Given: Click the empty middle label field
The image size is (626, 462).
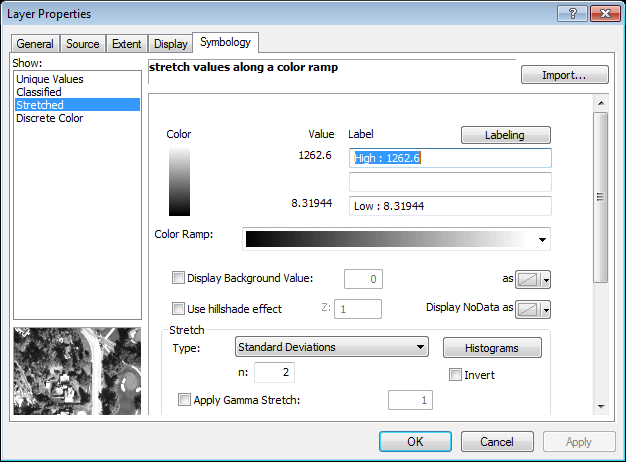Looking at the screenshot, I should (450, 182).
